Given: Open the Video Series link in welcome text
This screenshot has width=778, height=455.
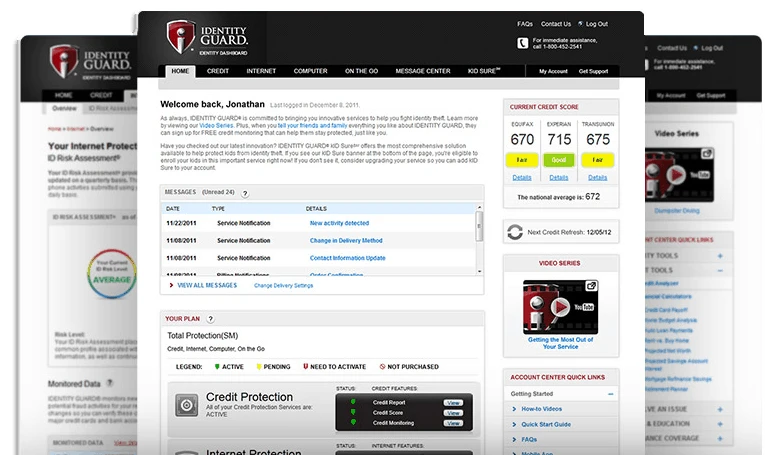Looking at the screenshot, I should pyautogui.click(x=216, y=126).
